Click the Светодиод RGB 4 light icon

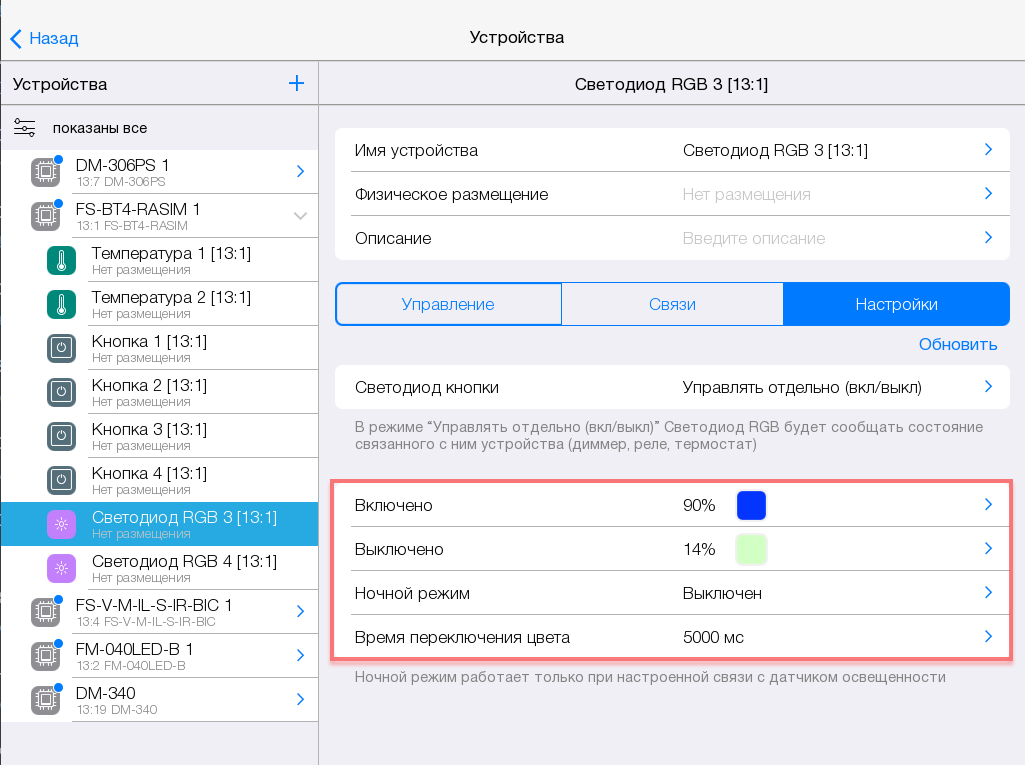pos(62,568)
